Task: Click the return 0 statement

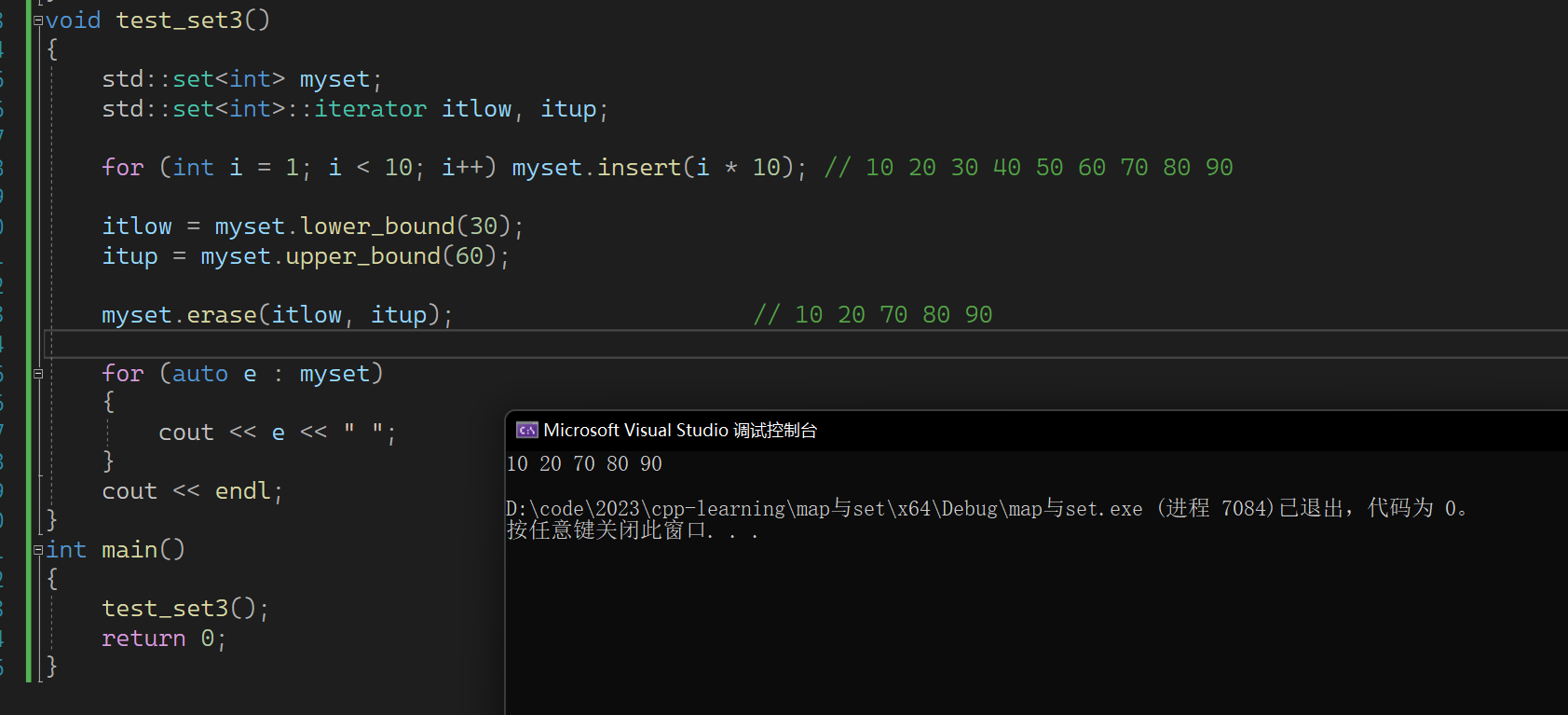Action: point(164,639)
